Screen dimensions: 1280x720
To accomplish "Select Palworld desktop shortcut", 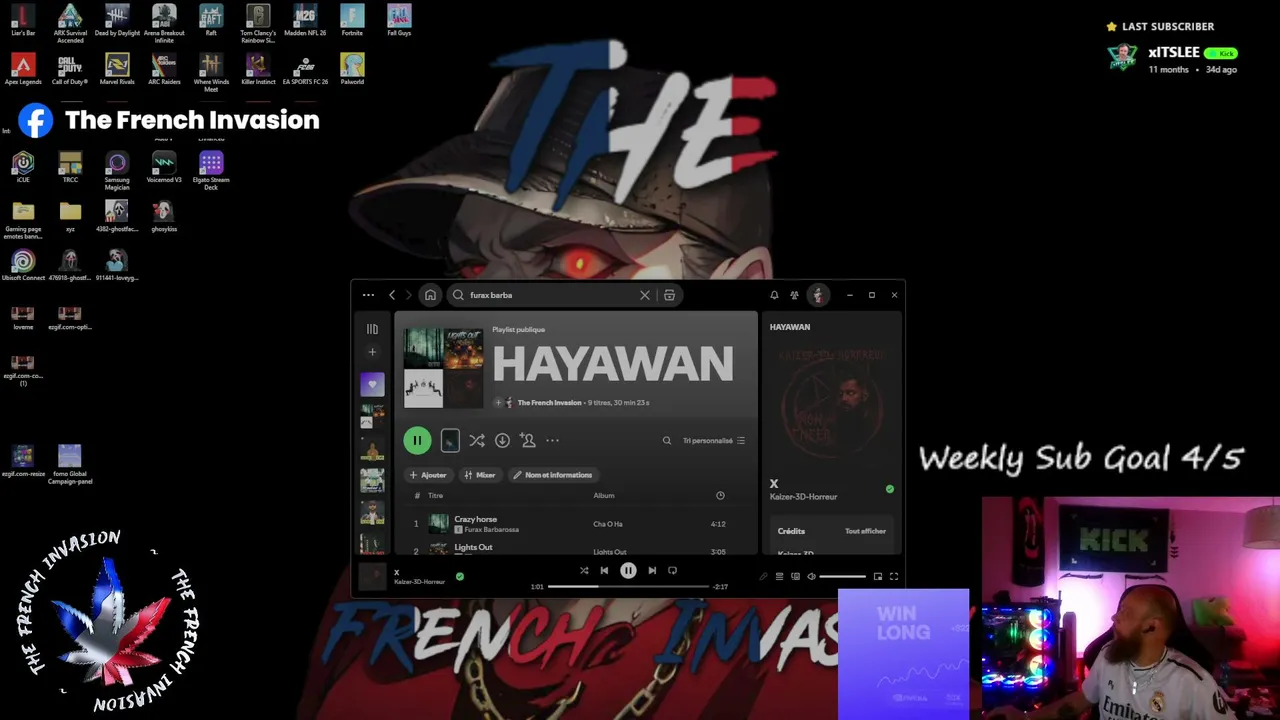I will [x=352, y=69].
